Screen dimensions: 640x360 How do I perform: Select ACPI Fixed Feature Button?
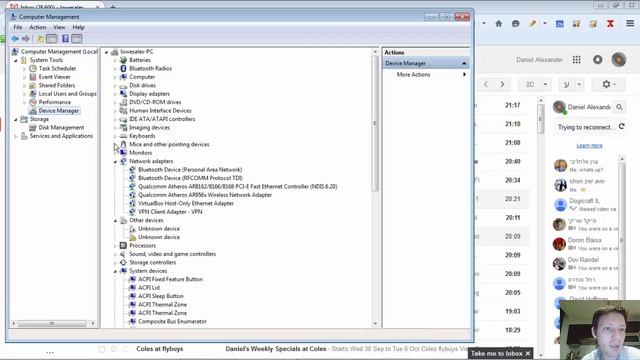pos(170,279)
